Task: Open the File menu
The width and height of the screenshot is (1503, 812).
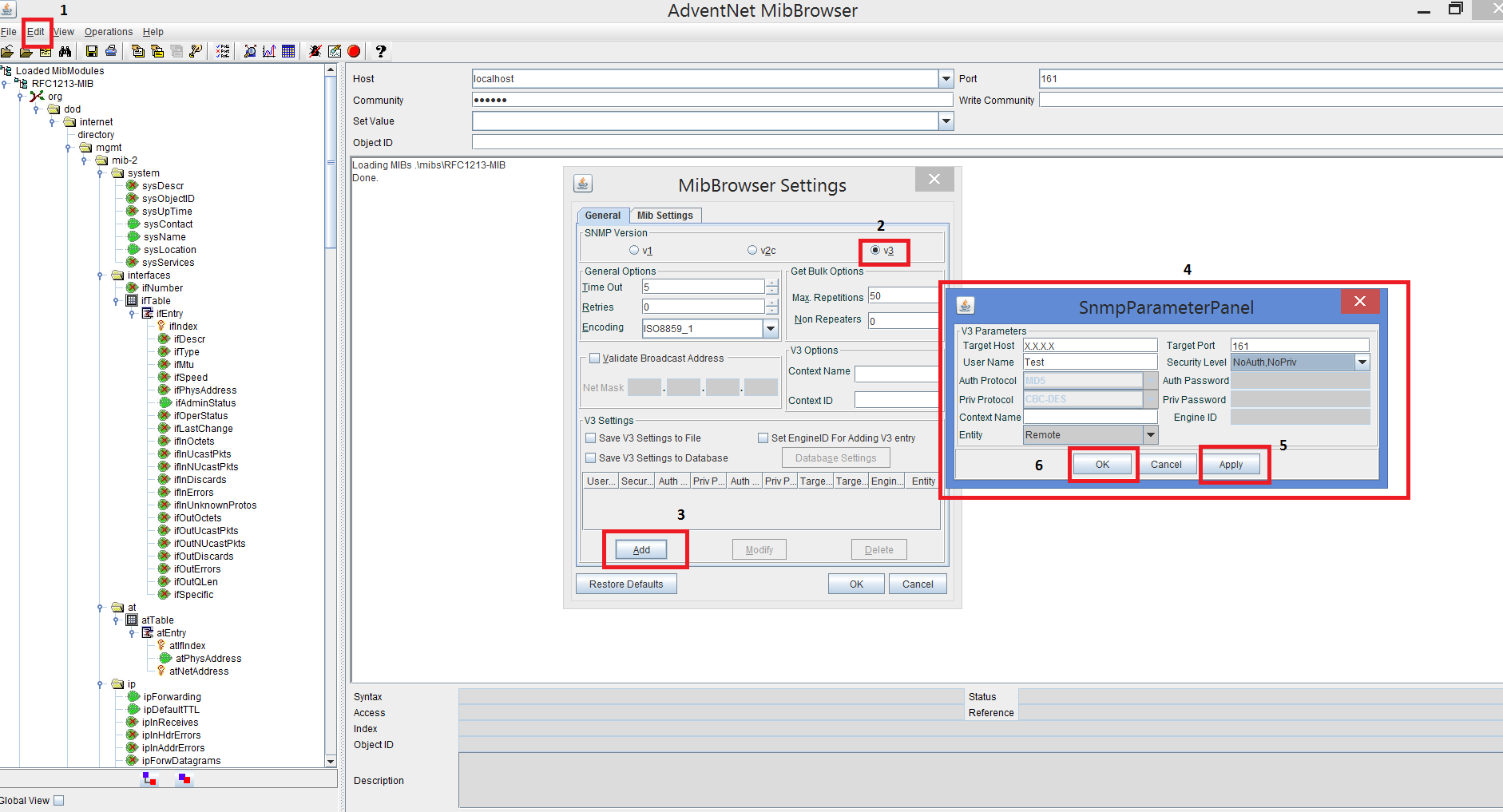Action: (9, 32)
